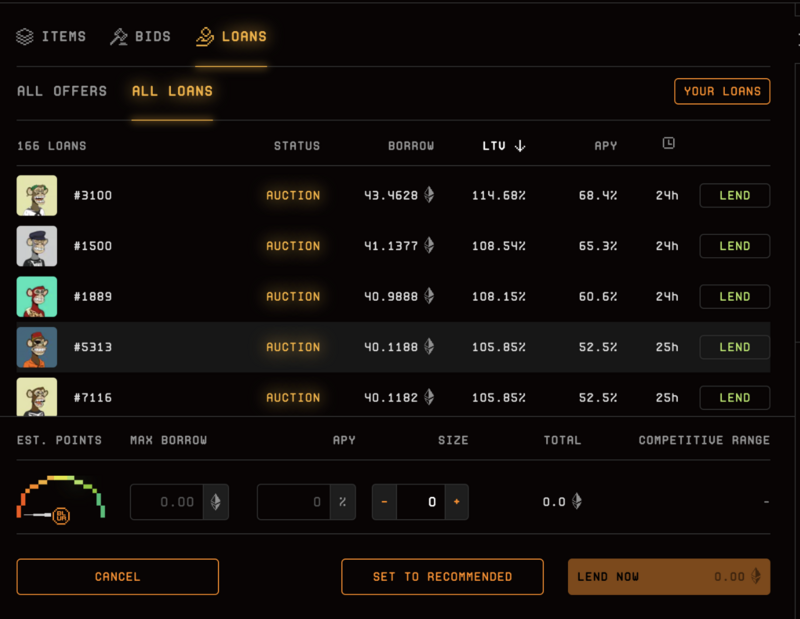Sort loans by LTV arrow
800x619 pixels.
(520, 146)
